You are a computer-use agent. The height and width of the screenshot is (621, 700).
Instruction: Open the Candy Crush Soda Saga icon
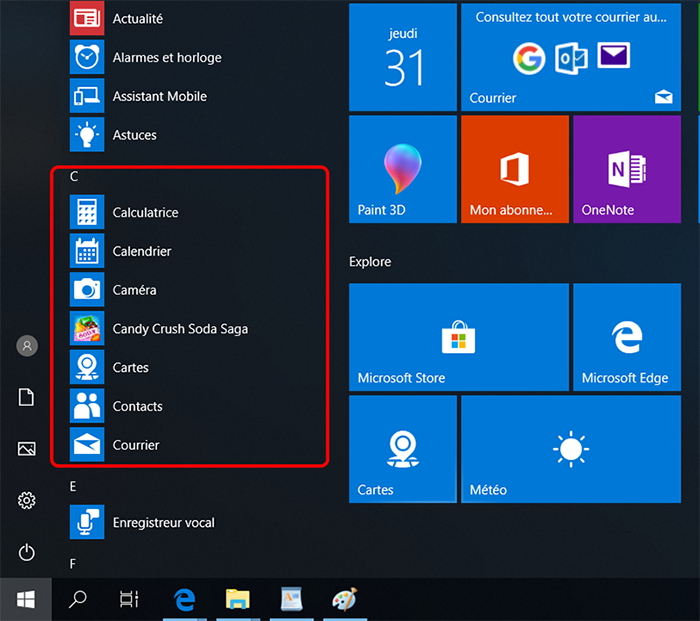[x=87, y=328]
